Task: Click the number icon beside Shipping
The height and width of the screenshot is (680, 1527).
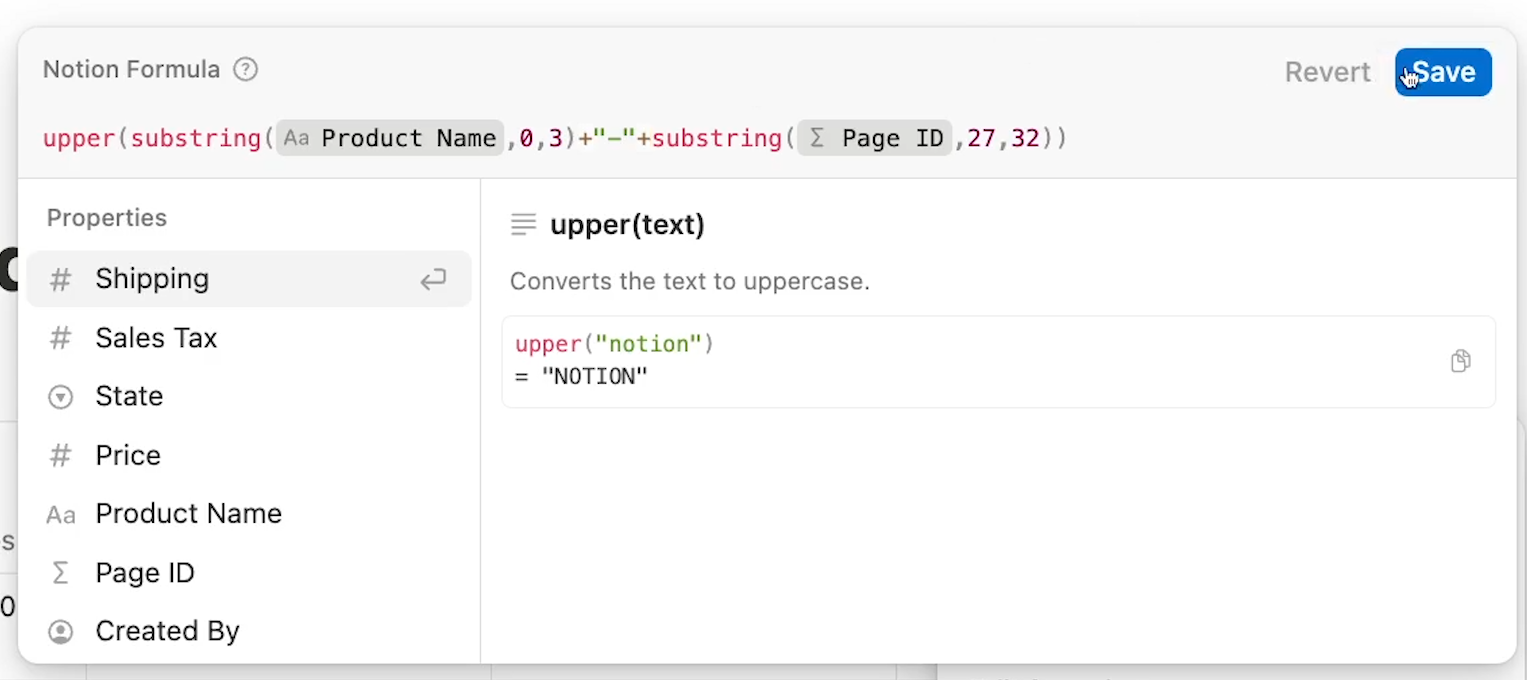Action: pos(61,280)
